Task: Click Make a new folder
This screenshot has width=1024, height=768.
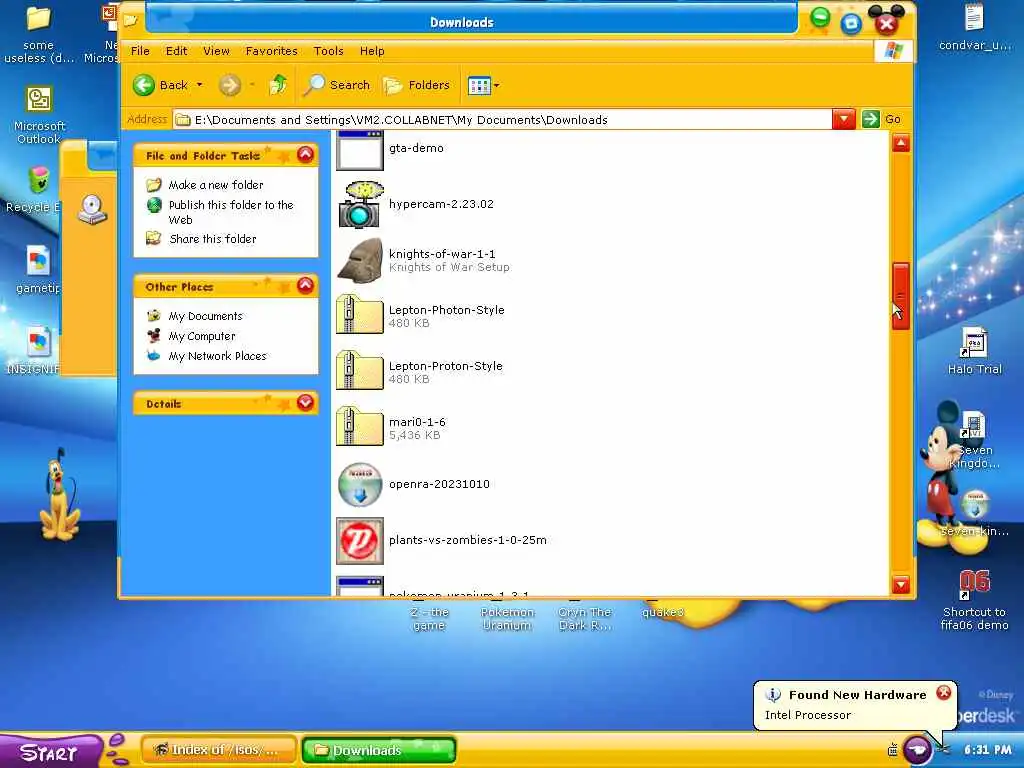Action: 216,185
